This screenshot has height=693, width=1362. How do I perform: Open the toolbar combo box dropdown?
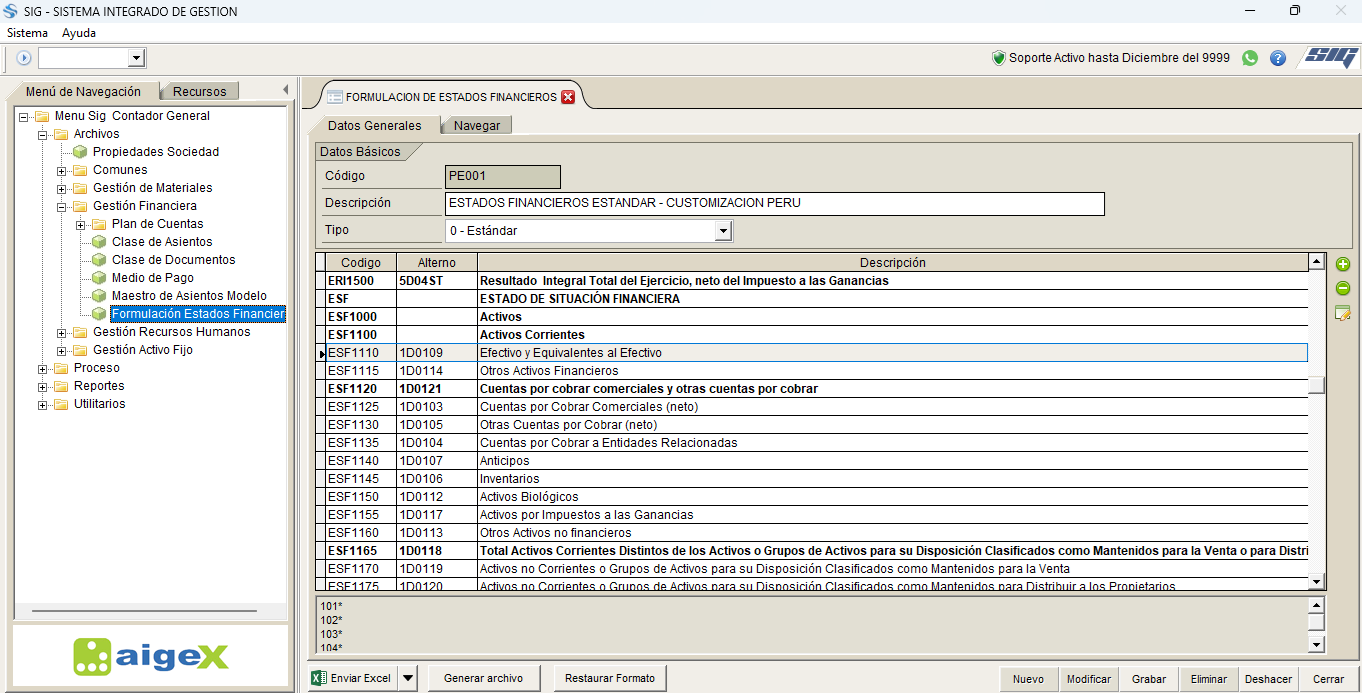click(137, 58)
